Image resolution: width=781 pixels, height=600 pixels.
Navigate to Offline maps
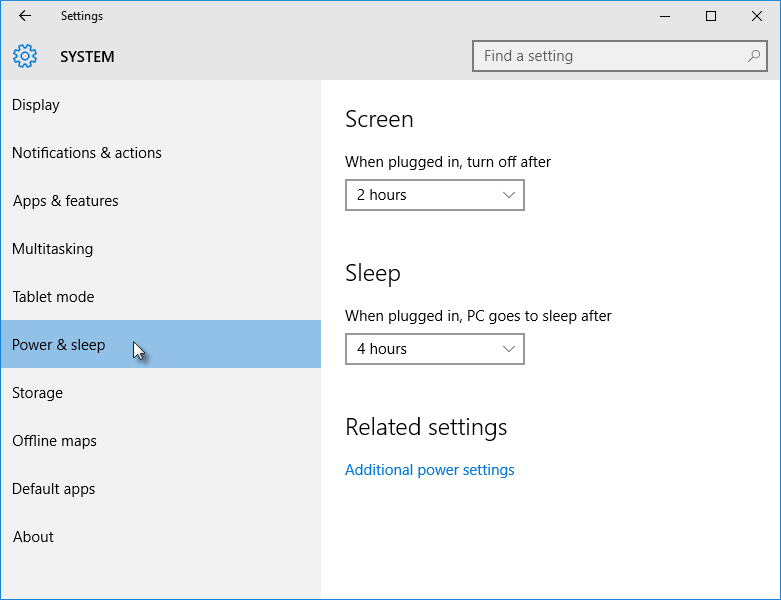54,441
